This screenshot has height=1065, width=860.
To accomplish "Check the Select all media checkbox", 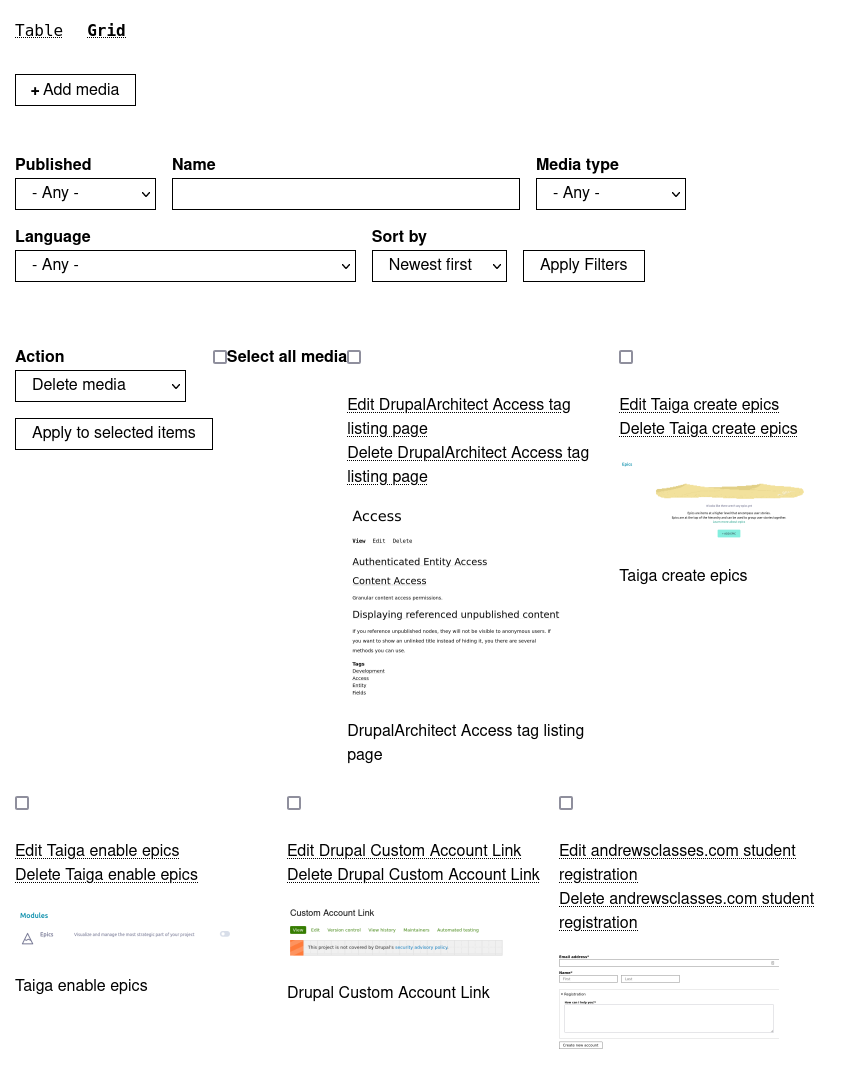I will [x=220, y=357].
